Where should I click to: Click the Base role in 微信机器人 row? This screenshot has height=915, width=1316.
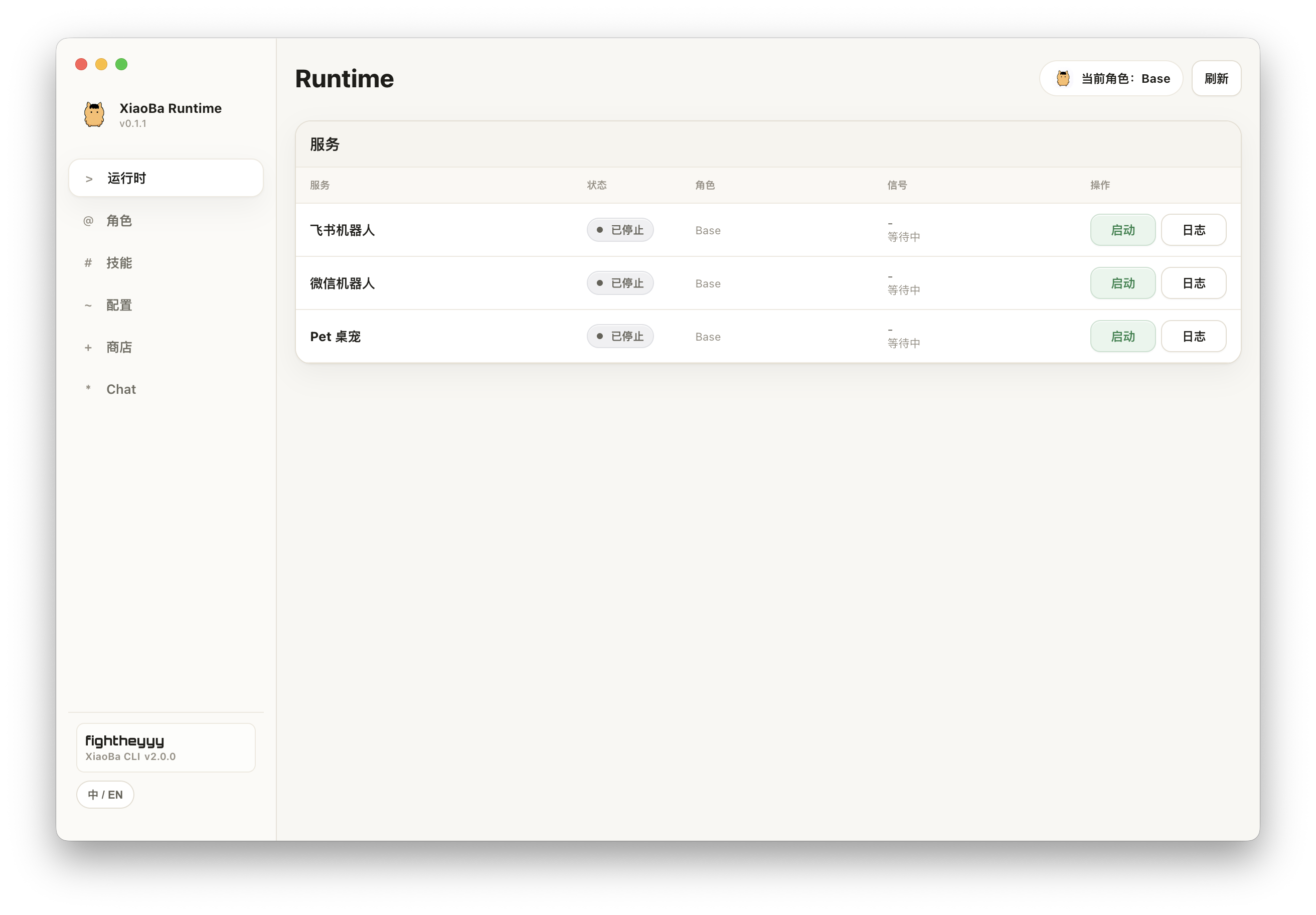coord(708,284)
